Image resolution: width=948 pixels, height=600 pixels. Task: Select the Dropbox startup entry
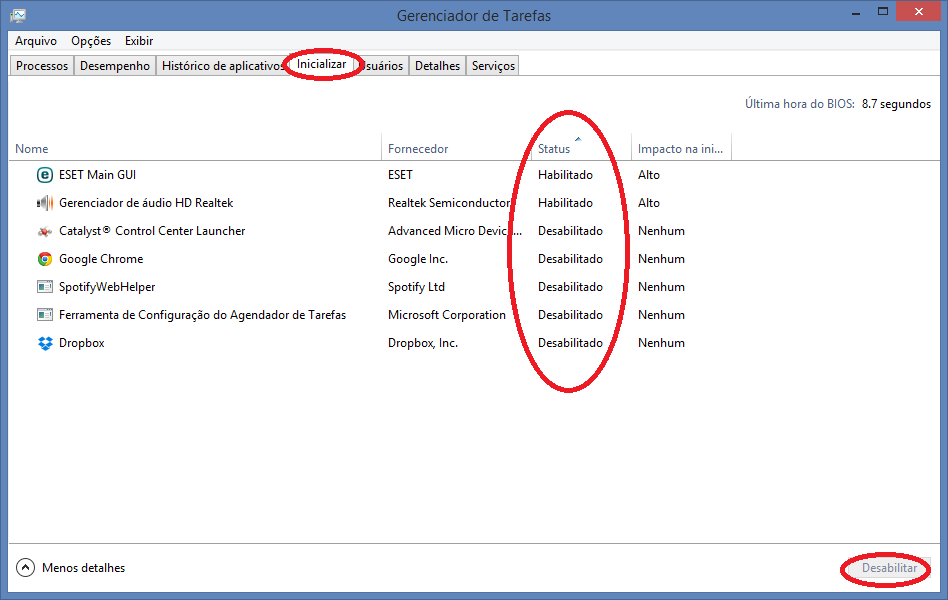tap(82, 343)
